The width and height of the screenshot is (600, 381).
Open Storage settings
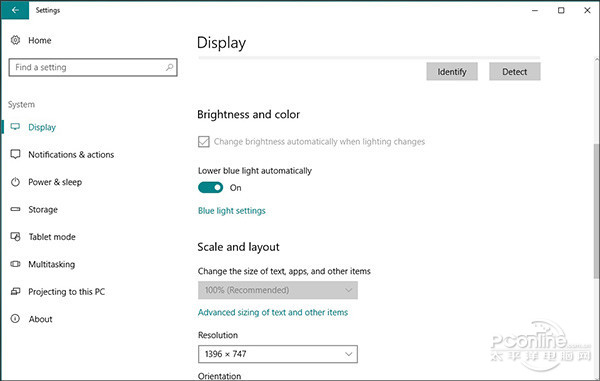(x=43, y=210)
